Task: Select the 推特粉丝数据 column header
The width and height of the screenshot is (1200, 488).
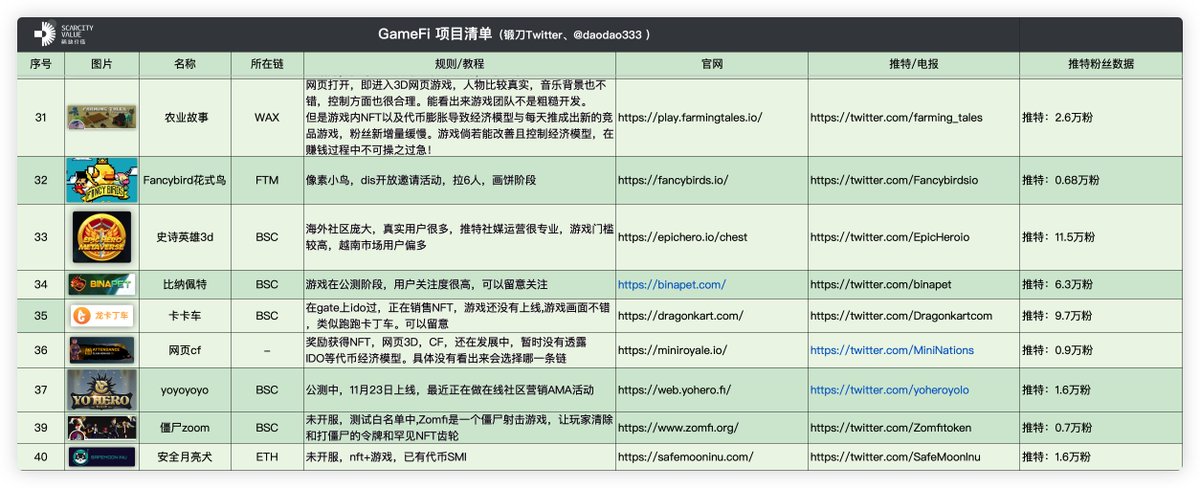Action: pos(1100,64)
